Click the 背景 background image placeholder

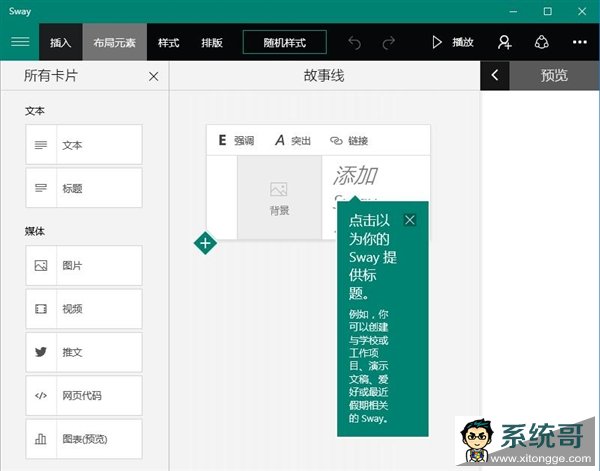pos(279,197)
